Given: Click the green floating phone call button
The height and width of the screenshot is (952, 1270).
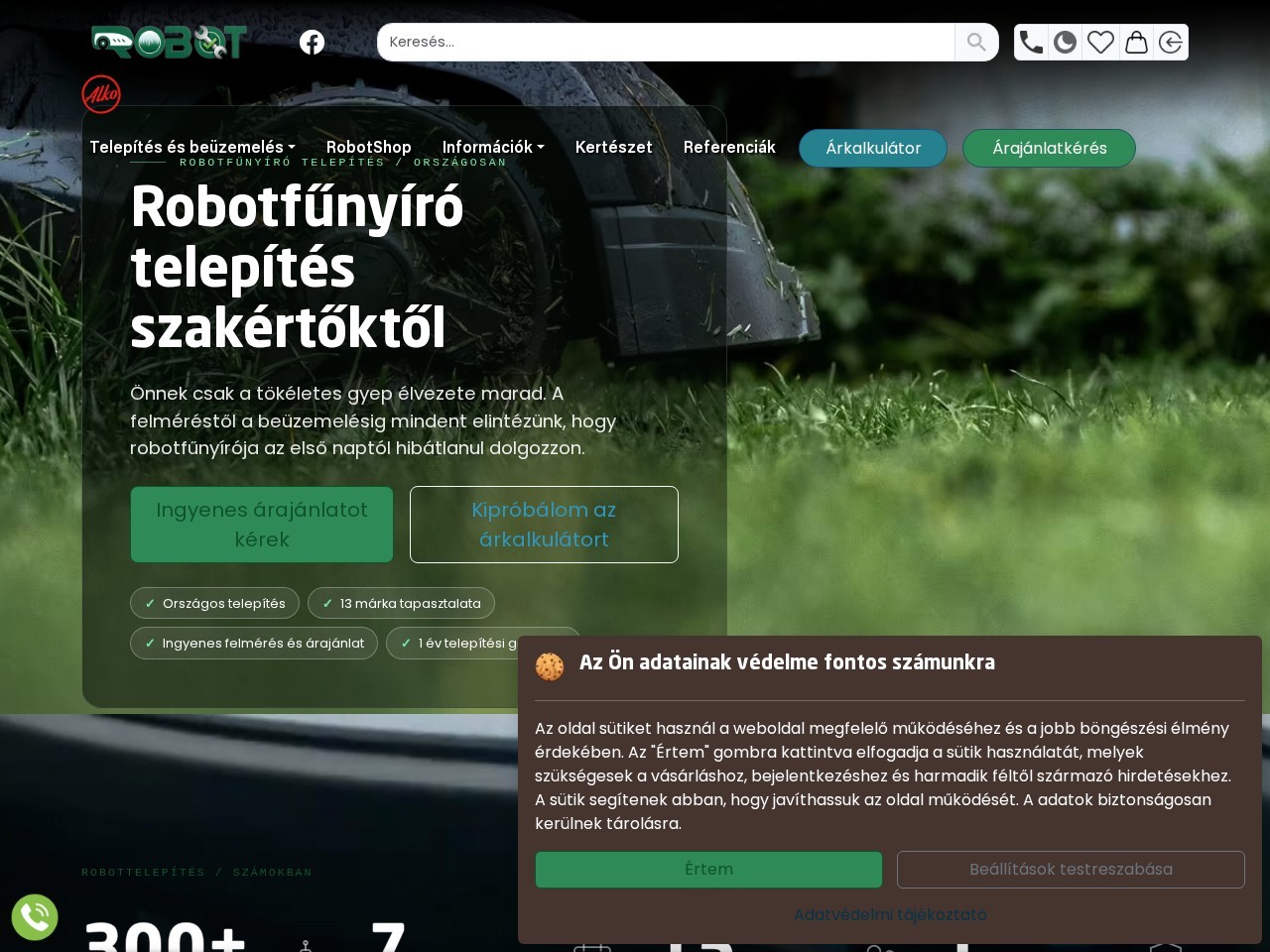Looking at the screenshot, I should [35, 917].
